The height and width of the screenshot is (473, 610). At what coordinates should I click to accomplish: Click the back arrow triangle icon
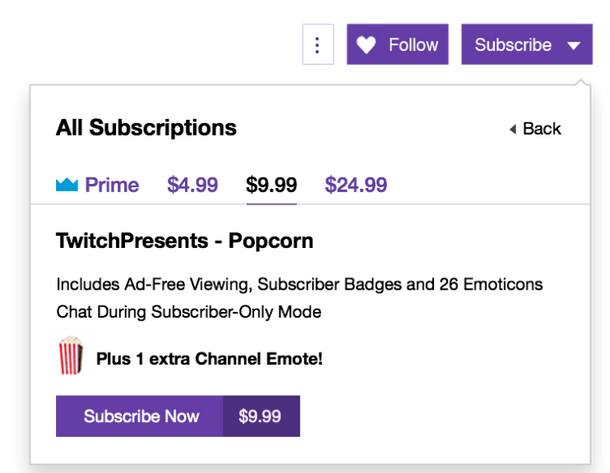point(513,129)
